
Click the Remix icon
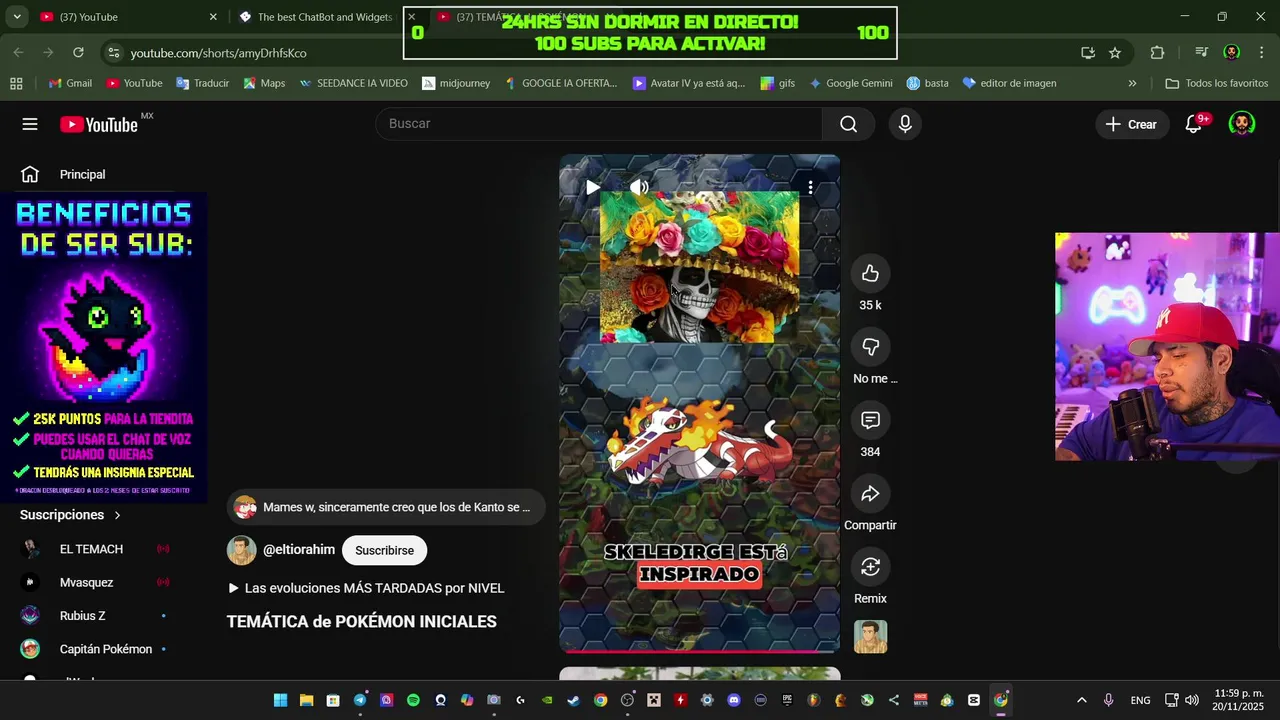coord(870,567)
